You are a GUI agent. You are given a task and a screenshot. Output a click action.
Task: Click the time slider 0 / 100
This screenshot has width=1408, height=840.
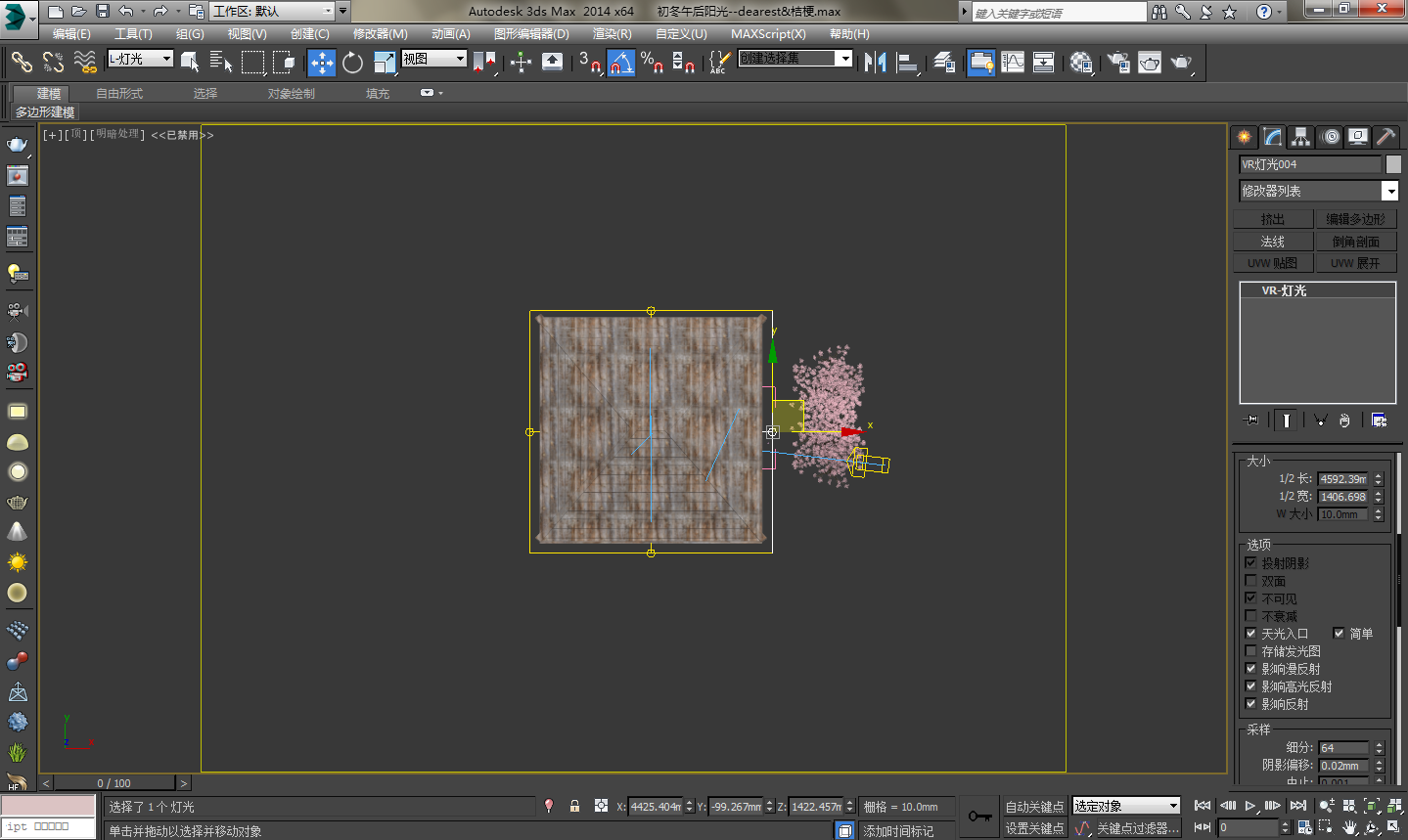click(x=114, y=783)
